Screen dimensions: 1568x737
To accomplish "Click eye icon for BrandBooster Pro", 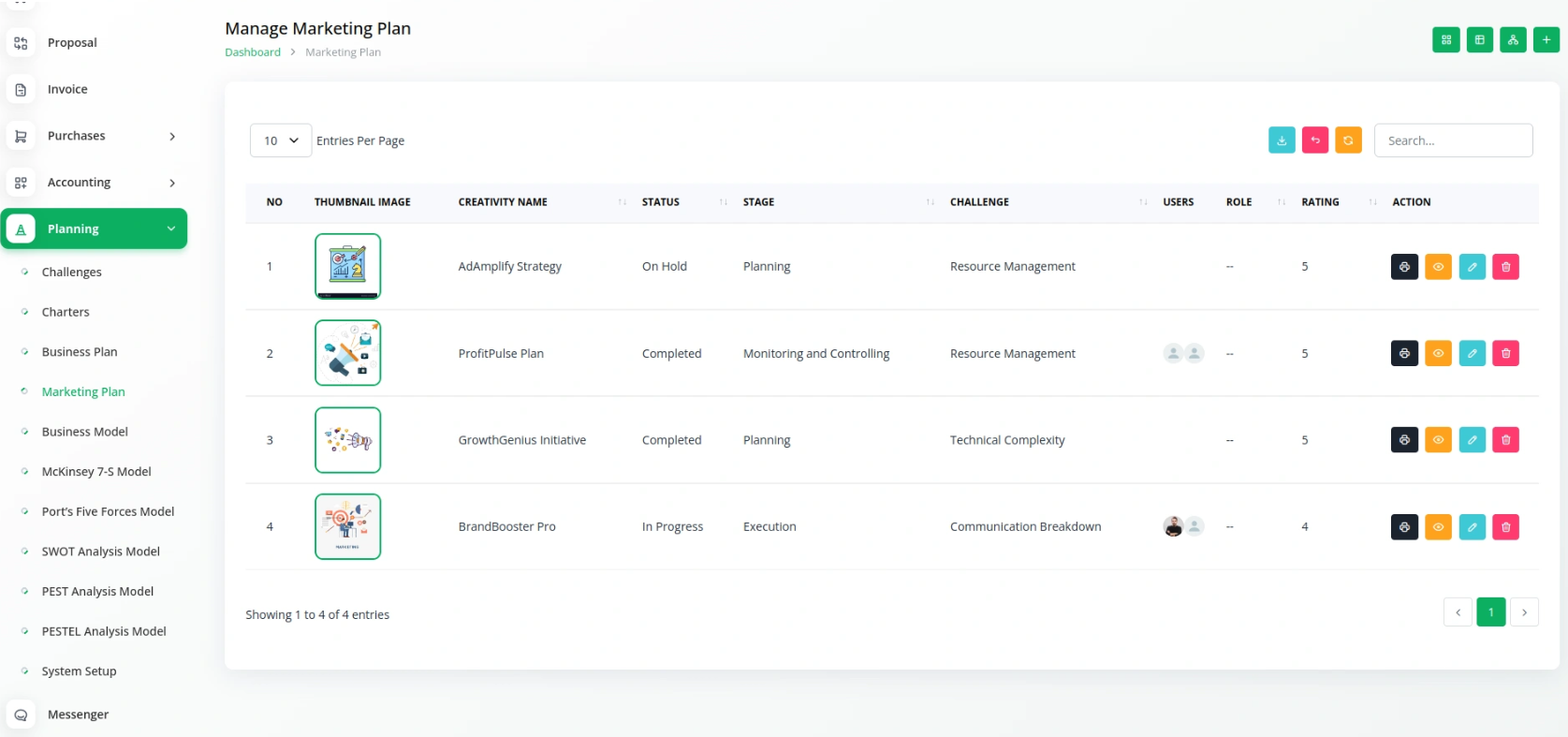I will coord(1438,527).
